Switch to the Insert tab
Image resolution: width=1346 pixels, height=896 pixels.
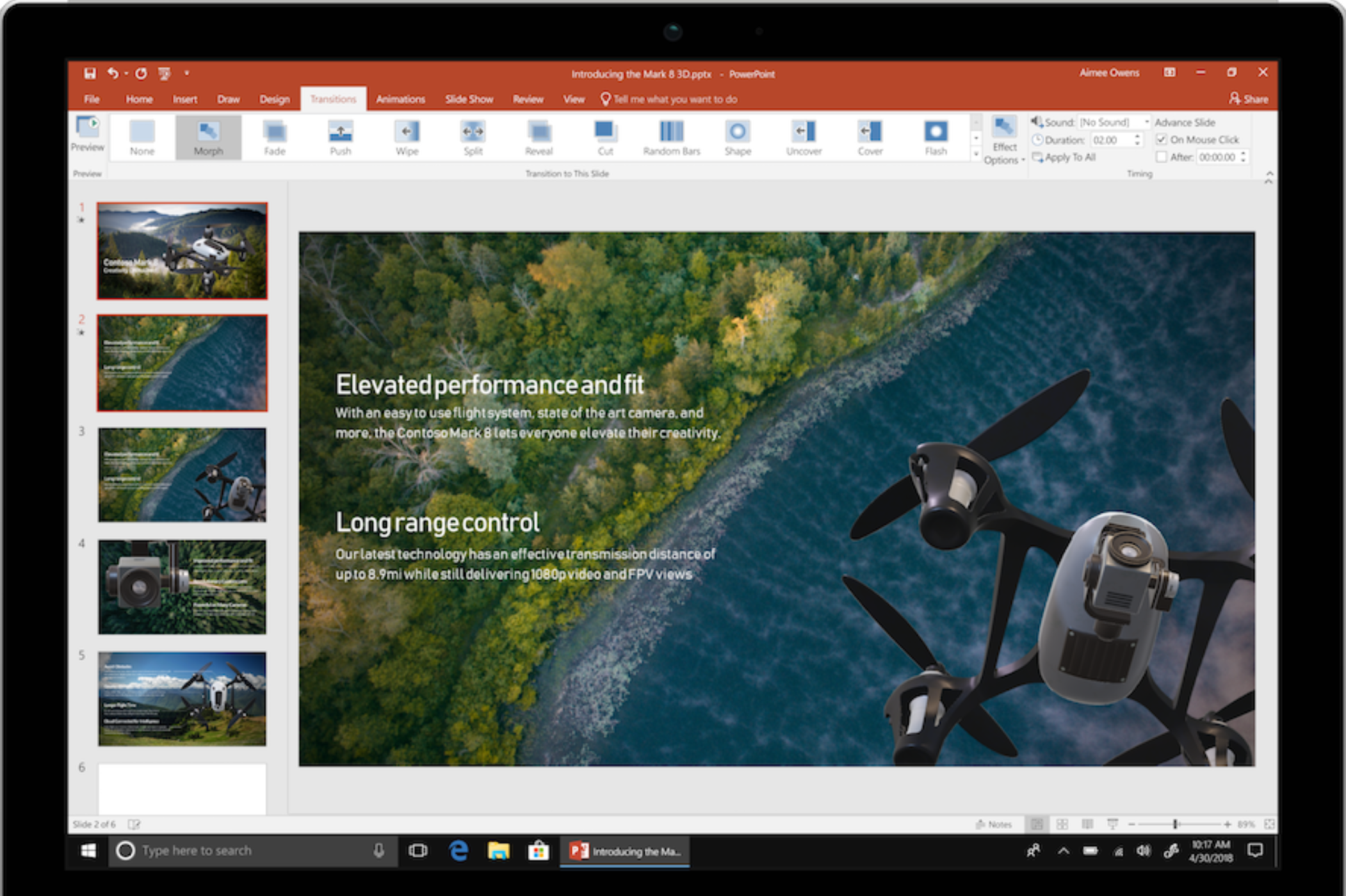pyautogui.click(x=185, y=99)
